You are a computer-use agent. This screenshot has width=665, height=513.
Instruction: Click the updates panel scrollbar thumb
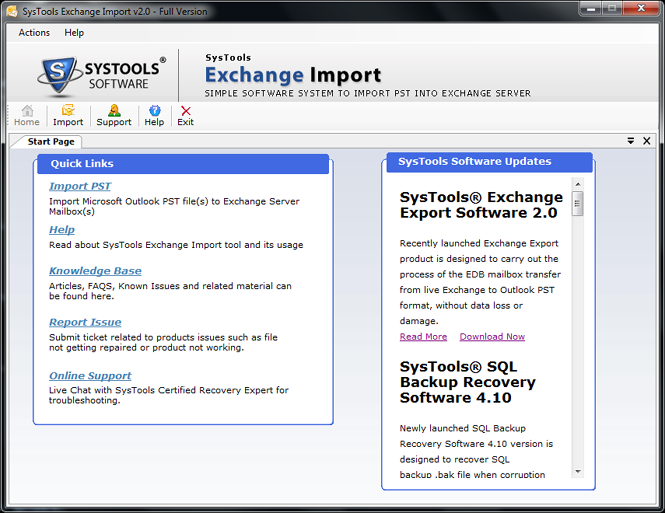coord(578,204)
